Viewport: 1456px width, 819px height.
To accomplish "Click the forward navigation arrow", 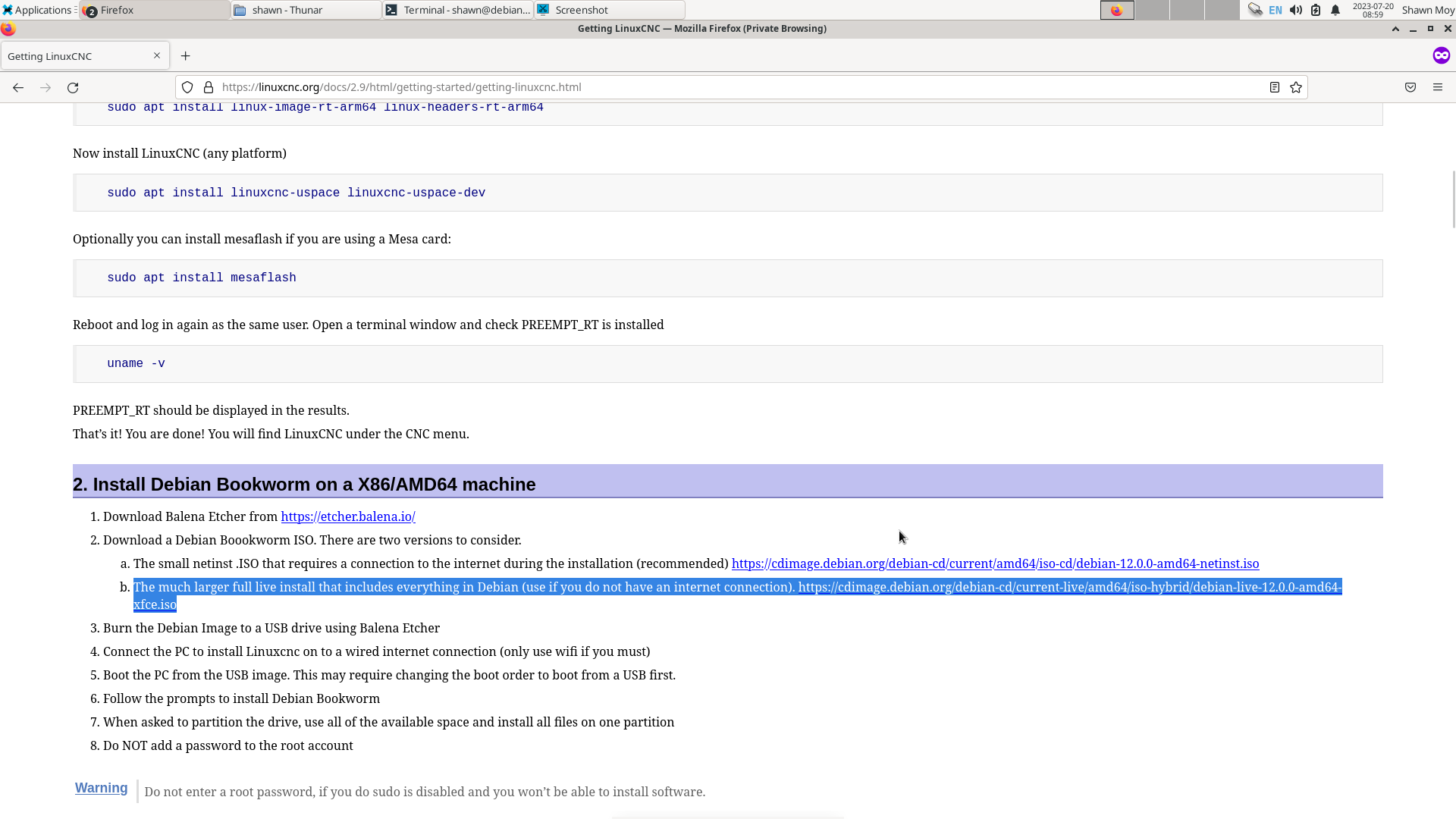I will tap(45, 87).
